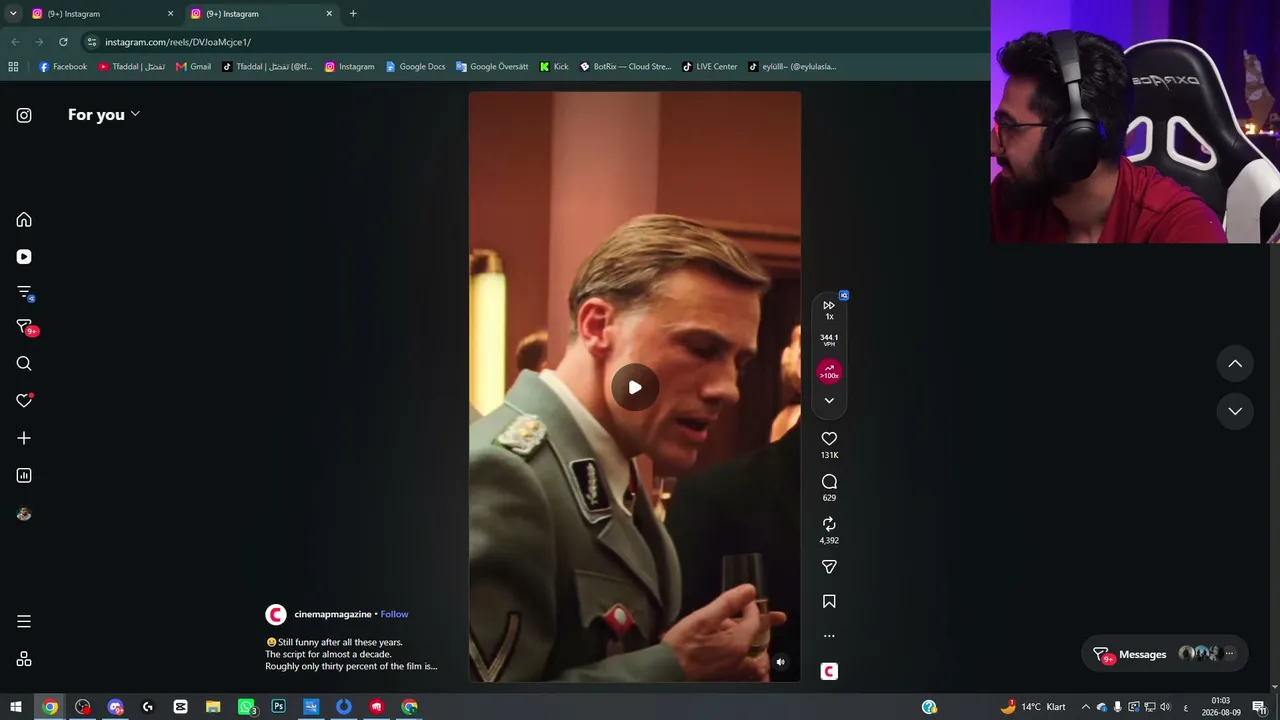Open Notifications heart in sidebar

click(24, 401)
